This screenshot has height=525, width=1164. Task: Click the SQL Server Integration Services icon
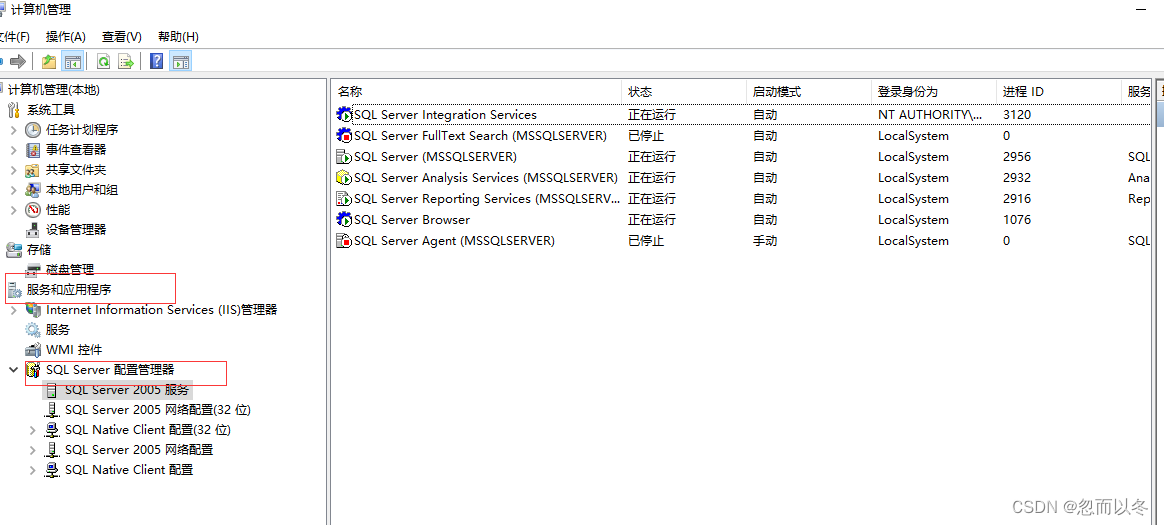344,115
